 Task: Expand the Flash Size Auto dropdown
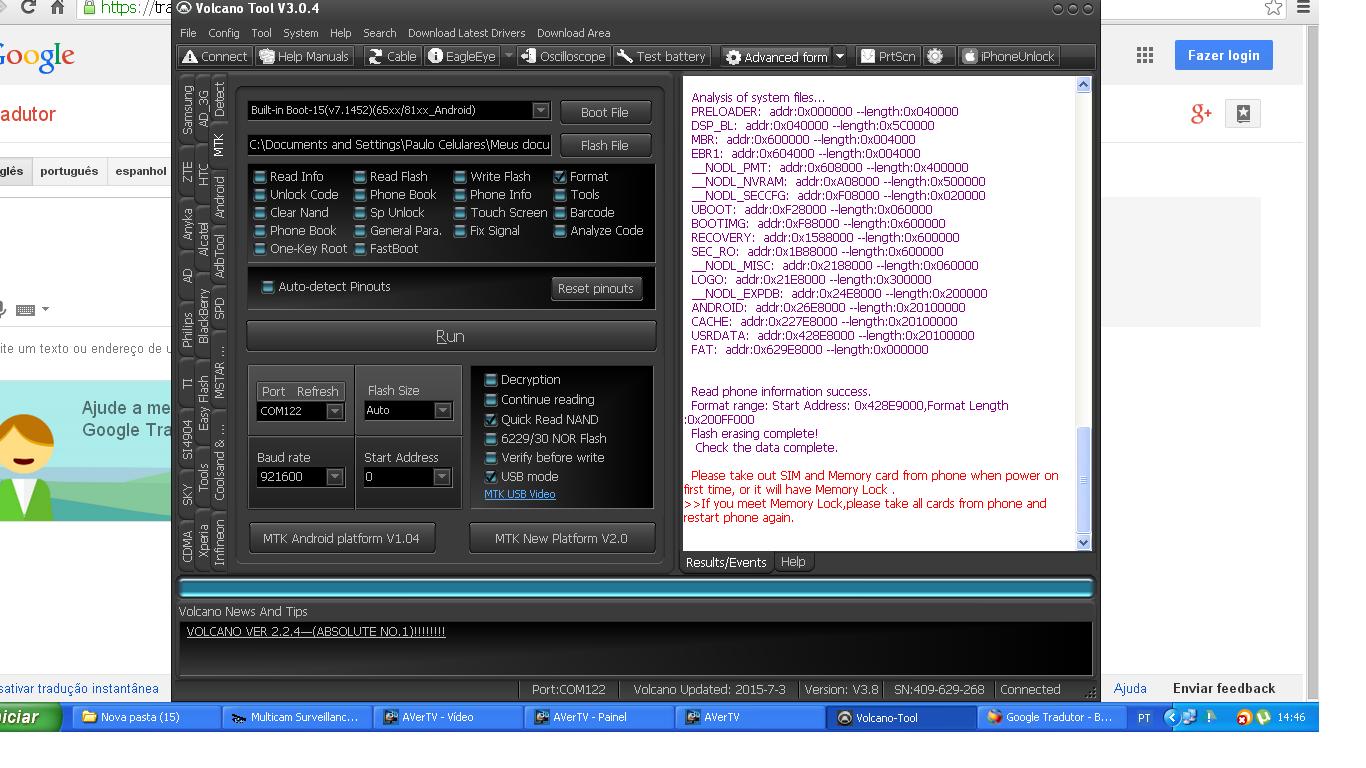point(442,410)
